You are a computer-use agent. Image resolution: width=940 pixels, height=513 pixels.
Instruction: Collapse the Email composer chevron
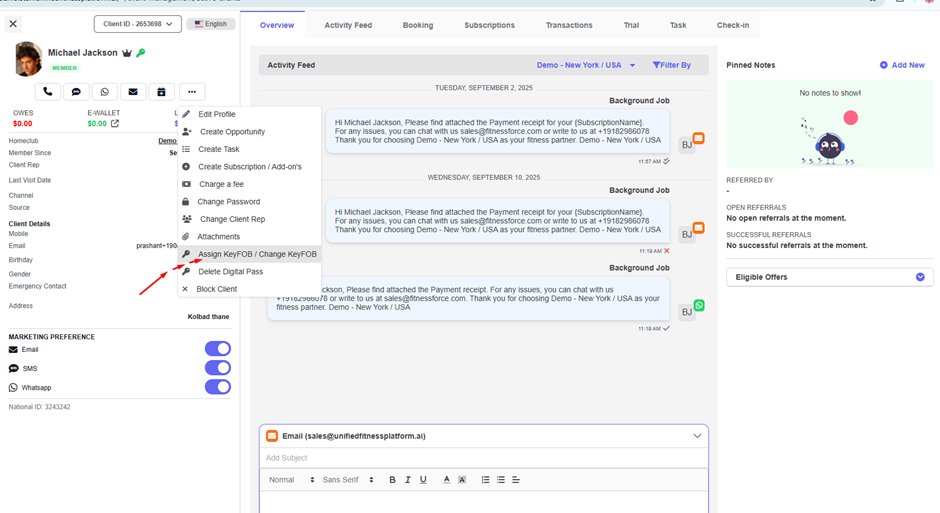tap(697, 436)
